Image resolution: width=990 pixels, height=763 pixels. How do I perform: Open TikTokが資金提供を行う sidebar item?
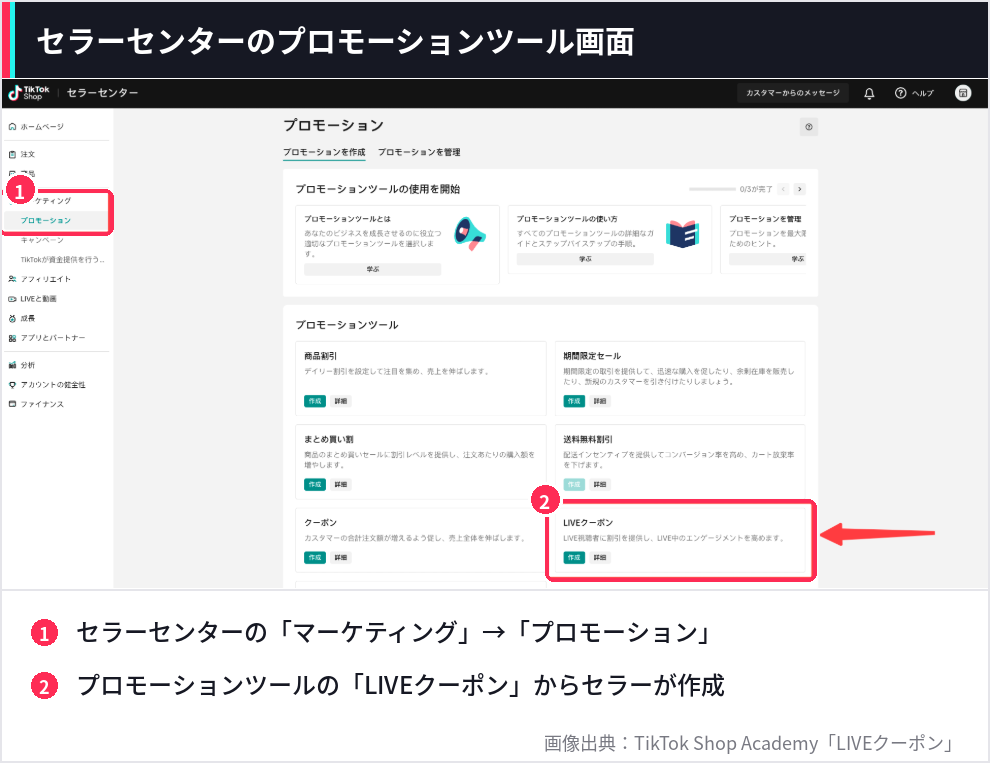(x=62, y=260)
